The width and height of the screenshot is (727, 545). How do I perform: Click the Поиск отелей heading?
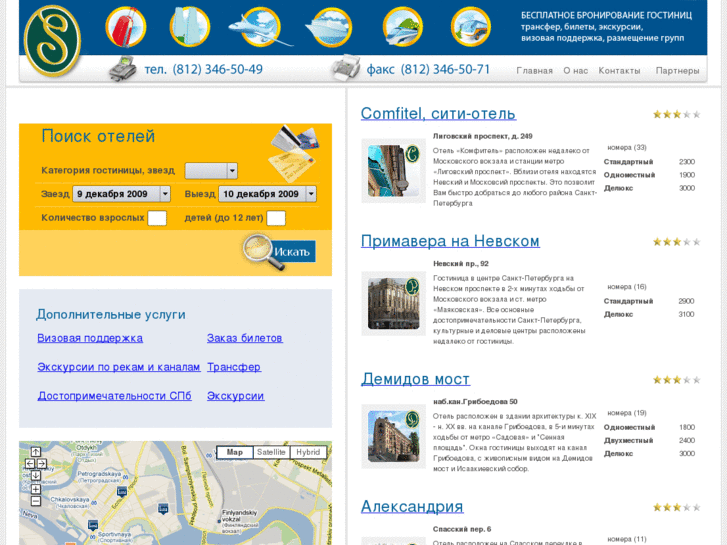[98, 136]
